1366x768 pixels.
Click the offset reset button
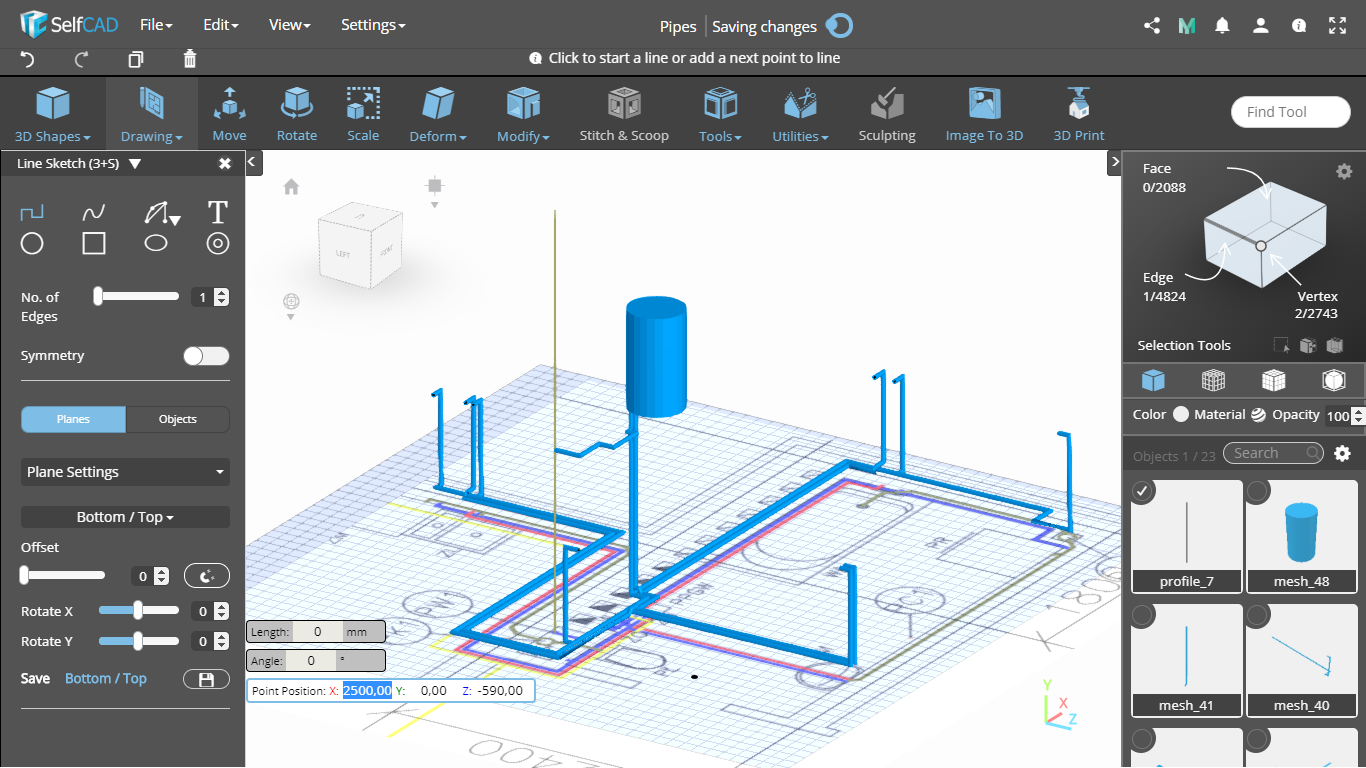click(206, 576)
